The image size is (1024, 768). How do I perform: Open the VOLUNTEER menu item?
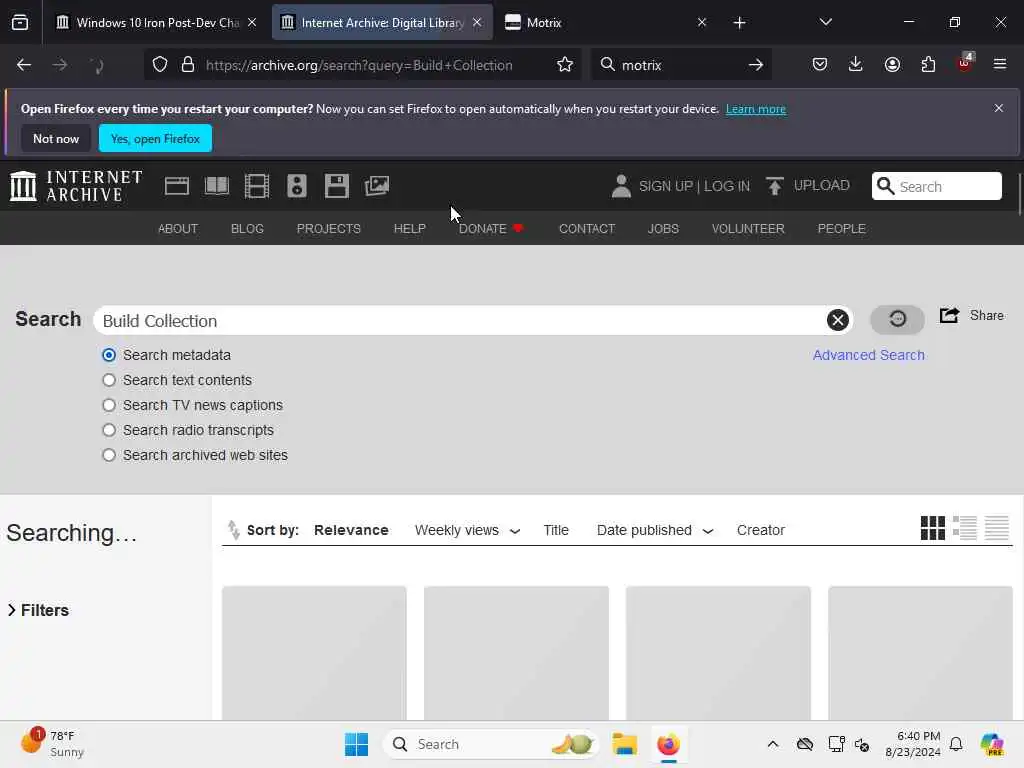click(x=748, y=229)
